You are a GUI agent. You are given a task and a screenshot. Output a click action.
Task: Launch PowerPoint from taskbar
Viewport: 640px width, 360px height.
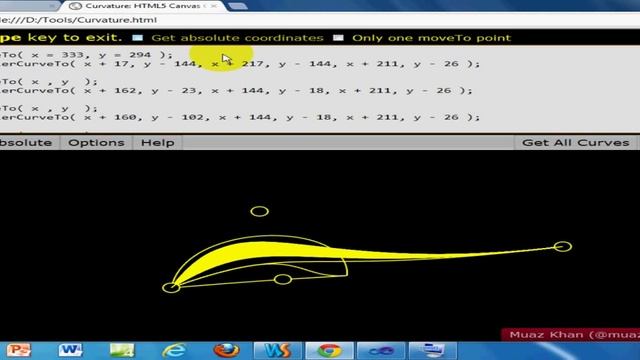tap(19, 350)
